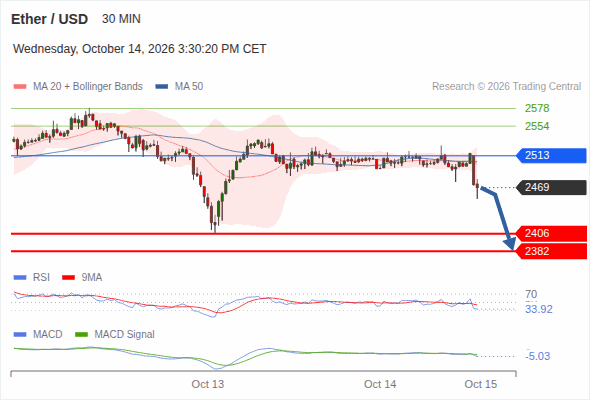This screenshot has height=400, width=590.
Task: Select the black 2469 current price tag
Action: click(551, 187)
